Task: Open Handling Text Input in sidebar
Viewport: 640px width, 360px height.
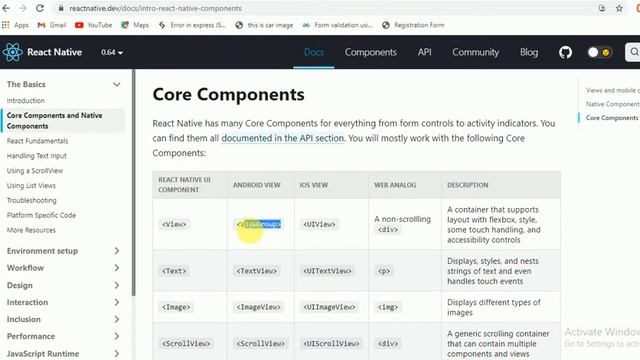Action: tap(37, 156)
